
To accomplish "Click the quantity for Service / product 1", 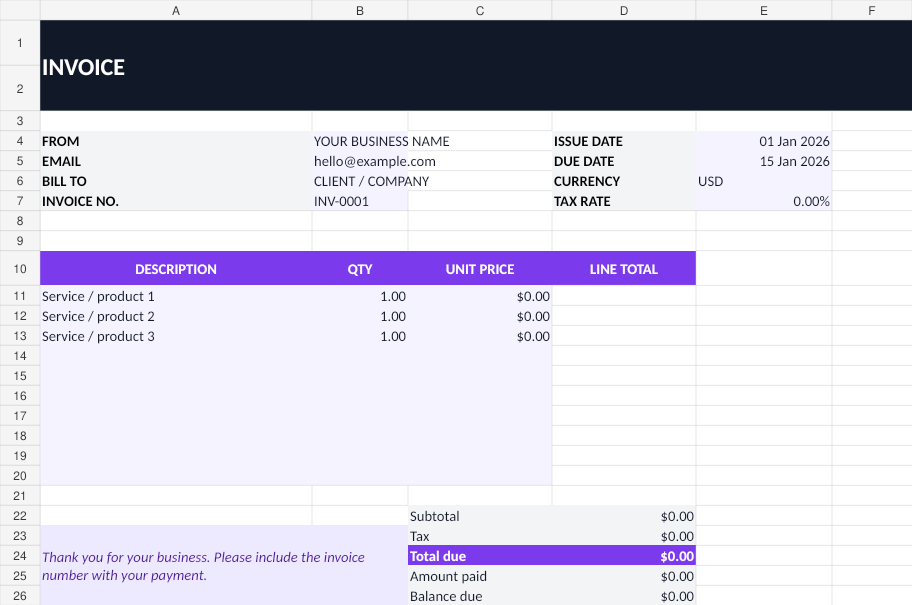I will pos(360,296).
